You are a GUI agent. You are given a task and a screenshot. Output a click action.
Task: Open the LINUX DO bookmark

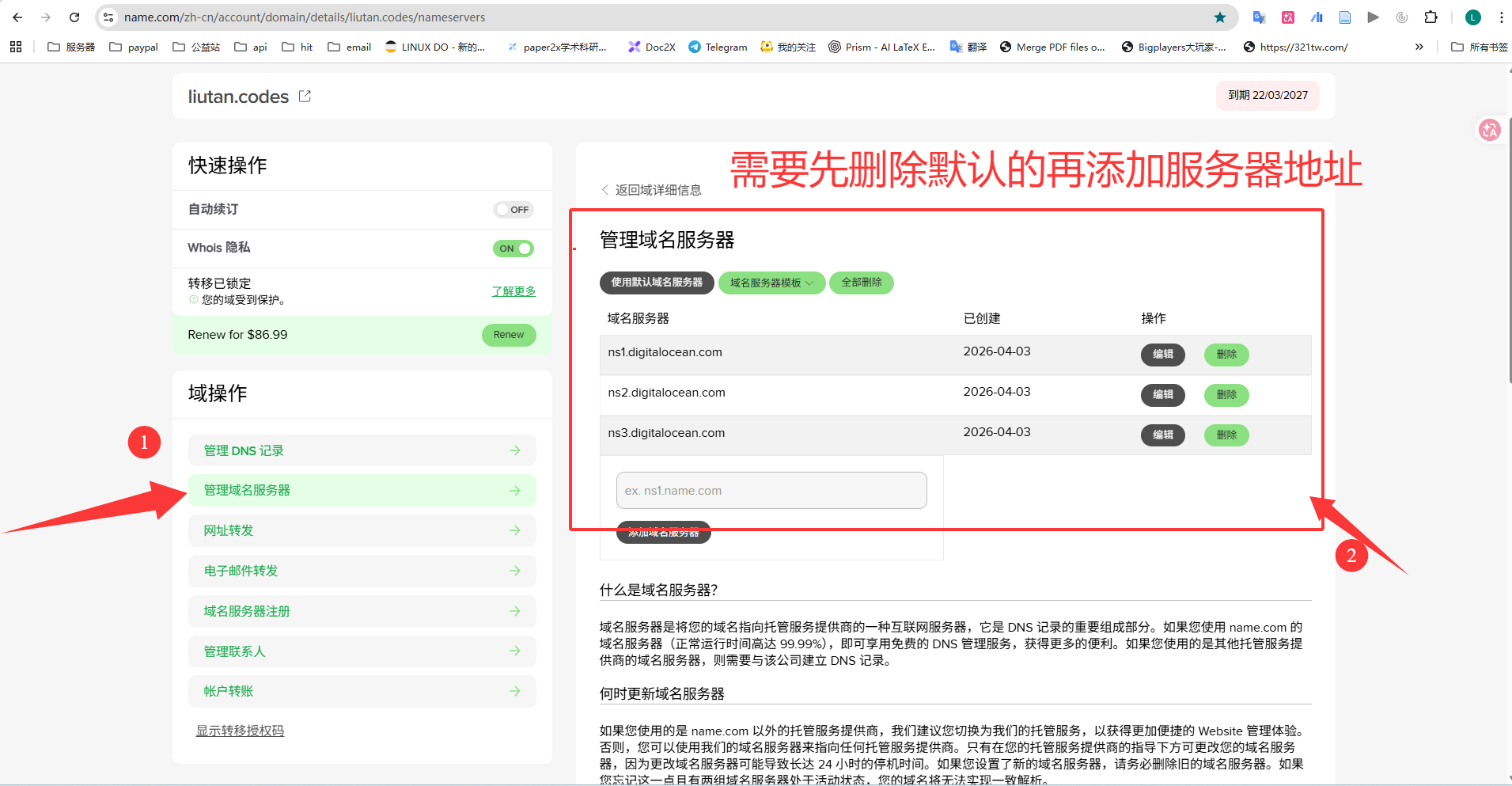tap(434, 47)
